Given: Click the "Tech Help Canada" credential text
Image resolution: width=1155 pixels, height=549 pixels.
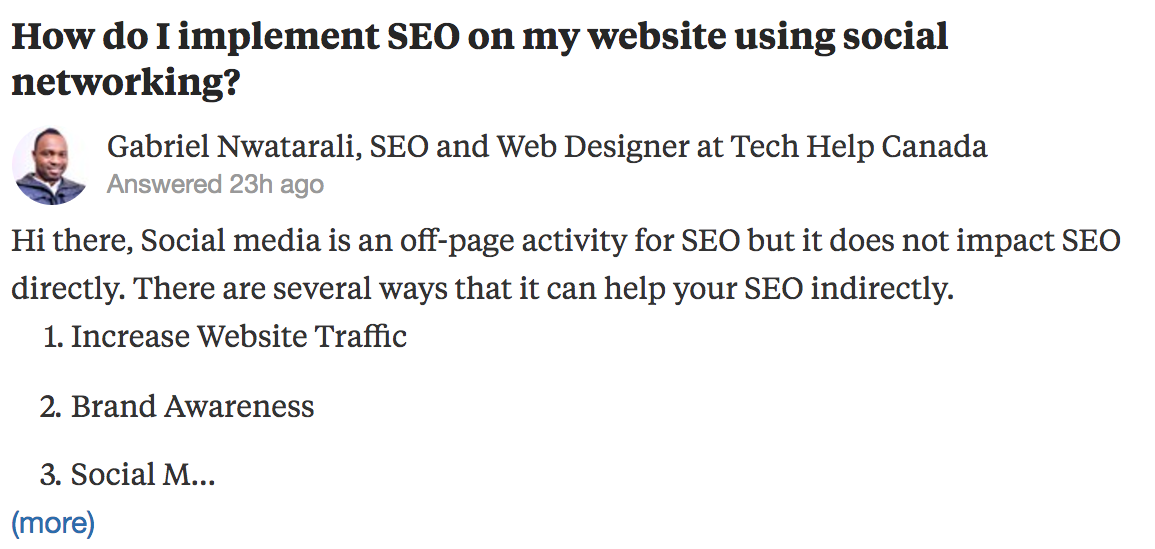Looking at the screenshot, I should [x=859, y=147].
